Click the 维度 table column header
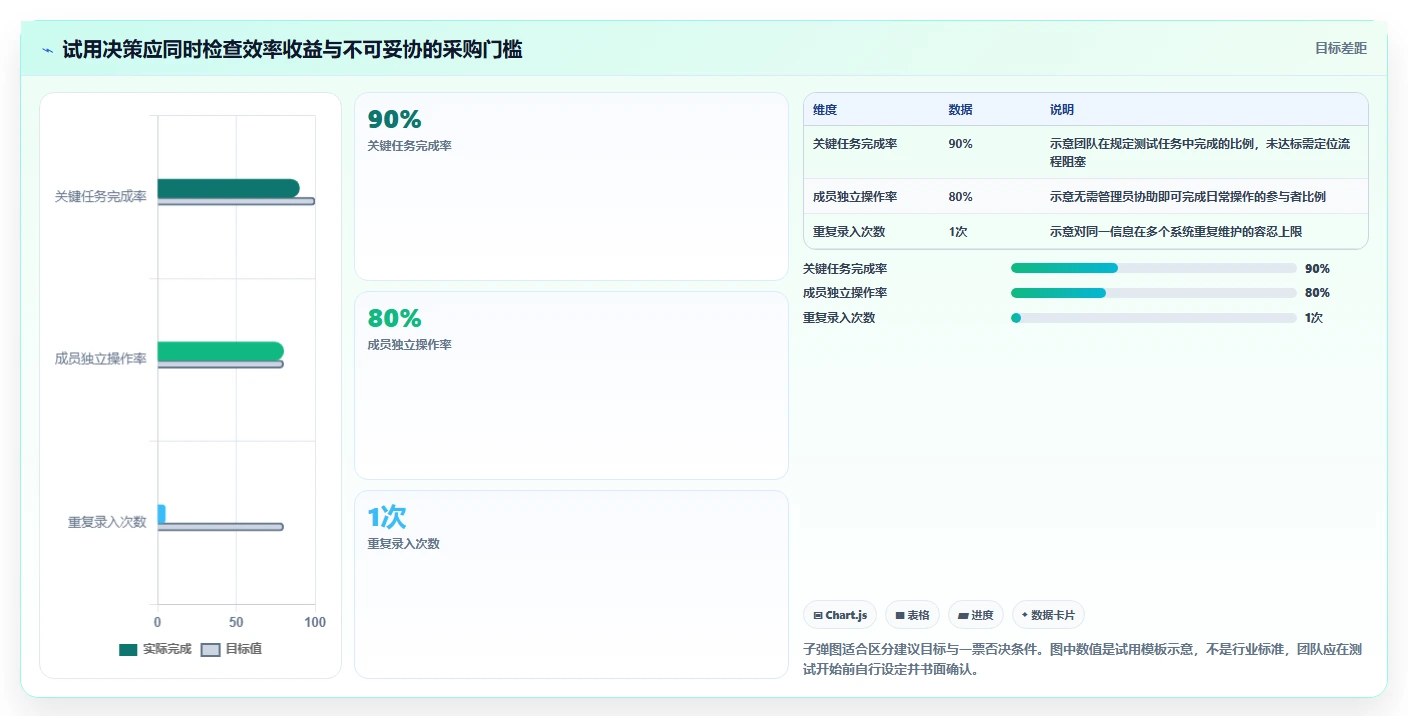Image resolution: width=1408 pixels, height=716 pixels. [x=825, y=110]
